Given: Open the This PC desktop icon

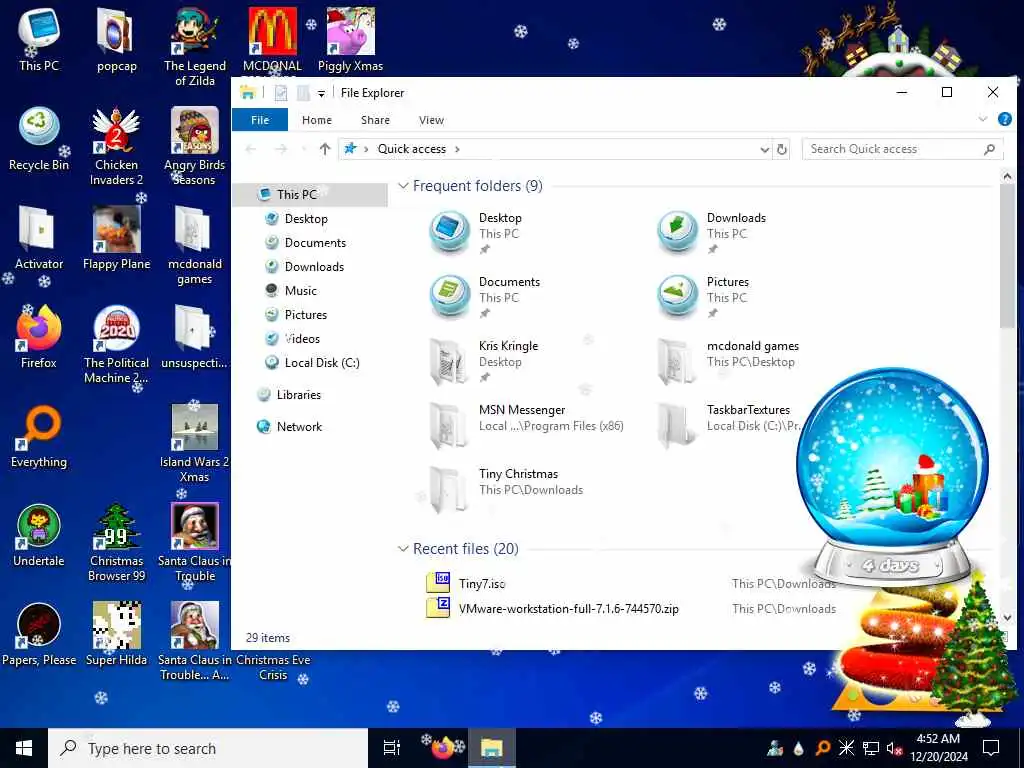Looking at the screenshot, I should coord(39,39).
